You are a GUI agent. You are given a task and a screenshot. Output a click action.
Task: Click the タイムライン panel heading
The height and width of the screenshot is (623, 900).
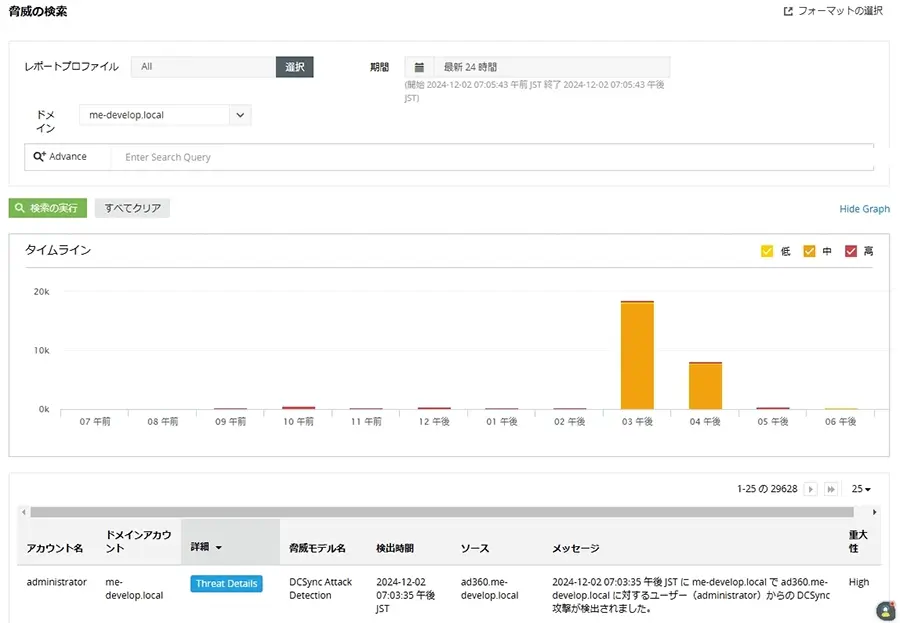pos(58,250)
